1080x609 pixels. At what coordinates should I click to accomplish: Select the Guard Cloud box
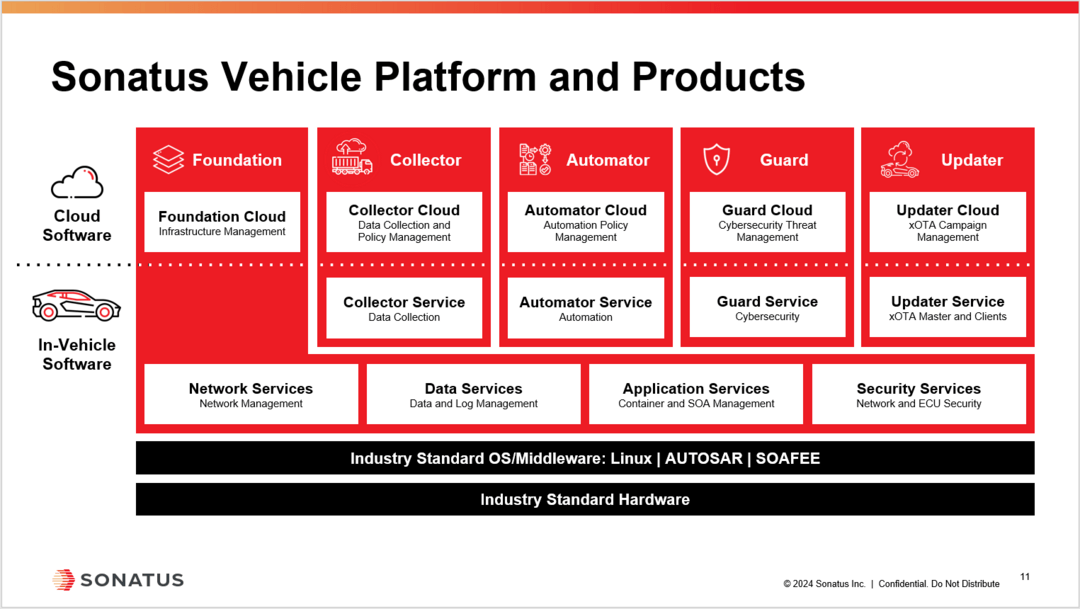pyautogui.click(x=767, y=222)
